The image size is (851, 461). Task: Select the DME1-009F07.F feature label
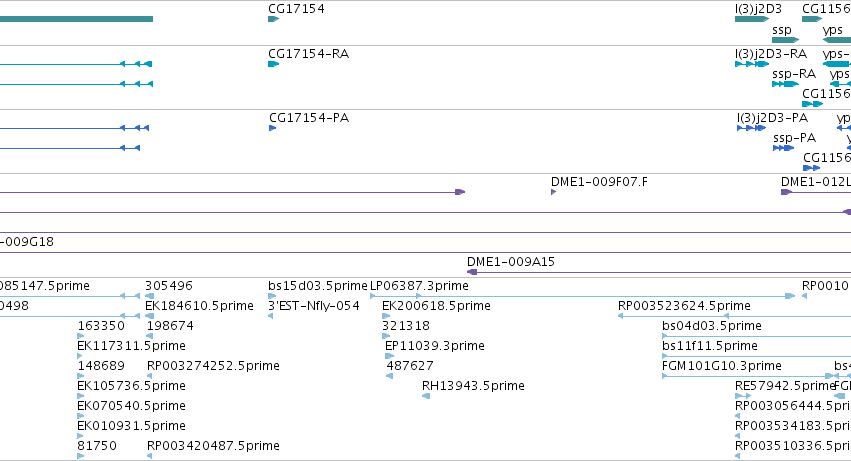[x=599, y=182]
